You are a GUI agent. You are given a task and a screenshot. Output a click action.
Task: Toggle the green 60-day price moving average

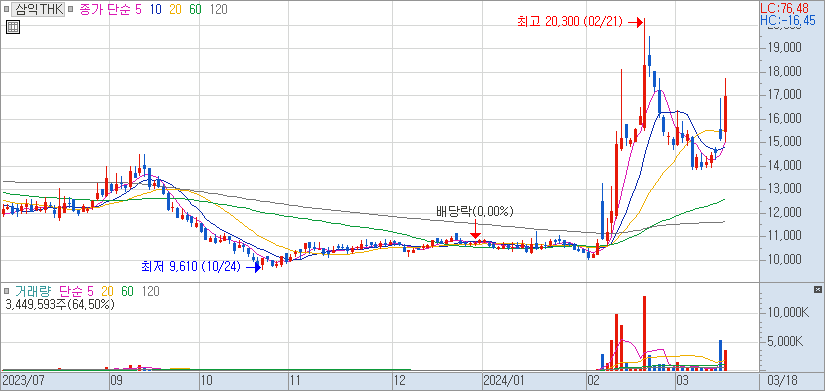pyautogui.click(x=195, y=9)
